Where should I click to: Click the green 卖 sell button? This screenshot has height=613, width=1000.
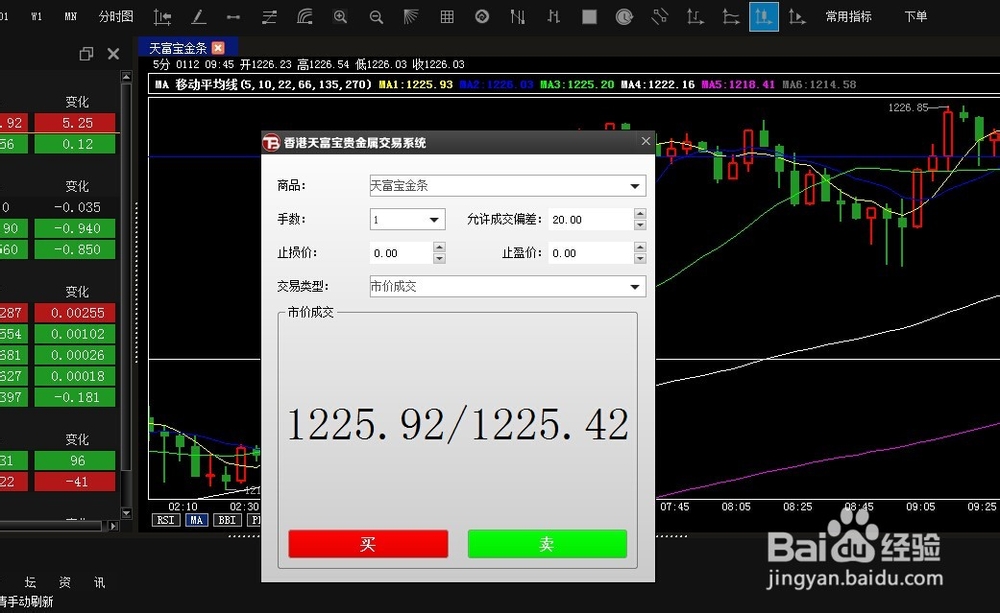point(547,544)
